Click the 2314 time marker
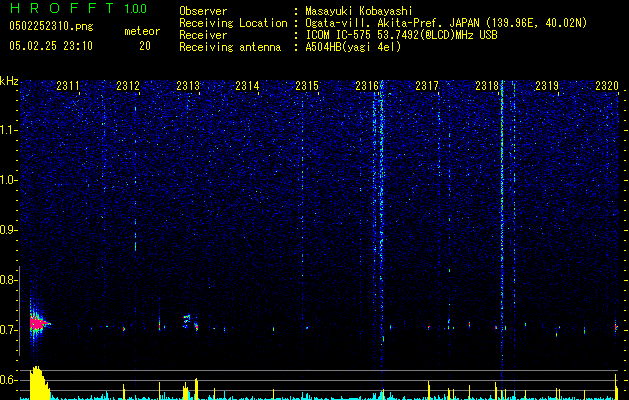 [x=247, y=85]
